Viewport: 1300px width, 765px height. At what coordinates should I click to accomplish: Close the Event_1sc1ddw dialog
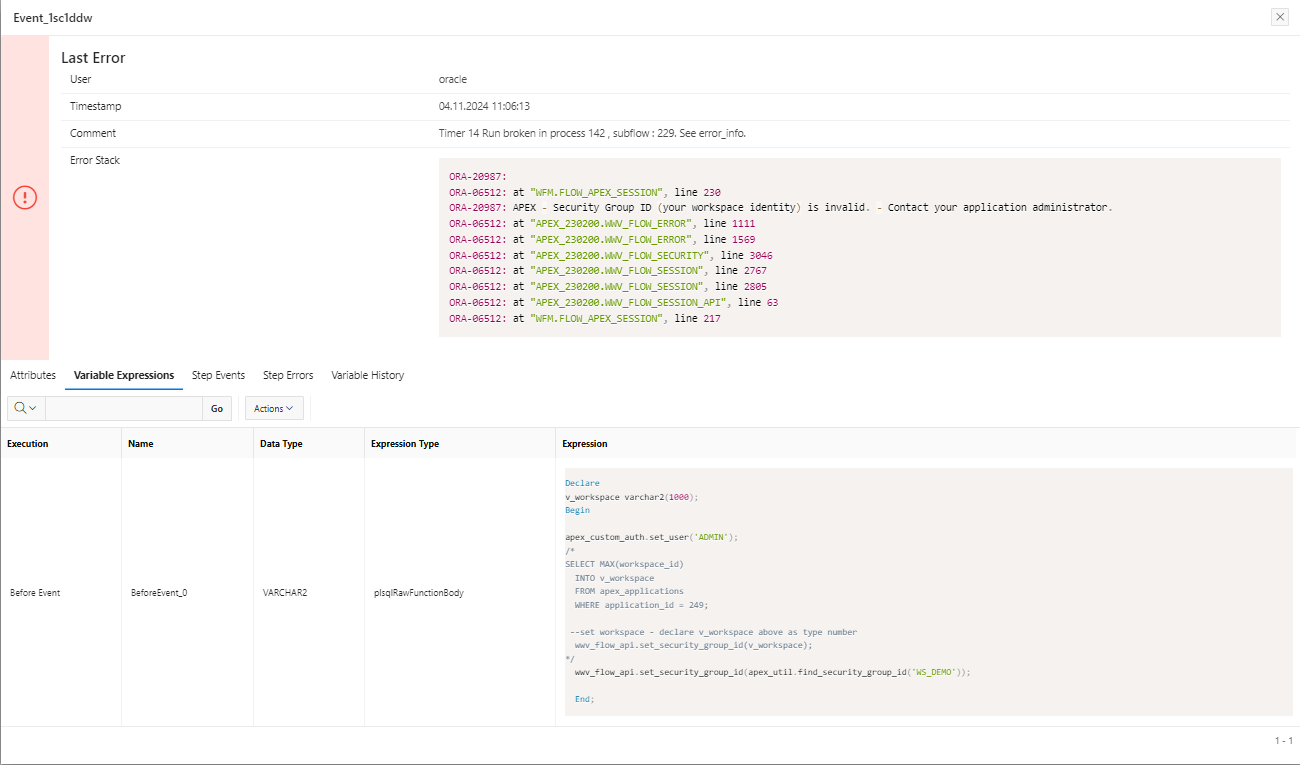1279,17
